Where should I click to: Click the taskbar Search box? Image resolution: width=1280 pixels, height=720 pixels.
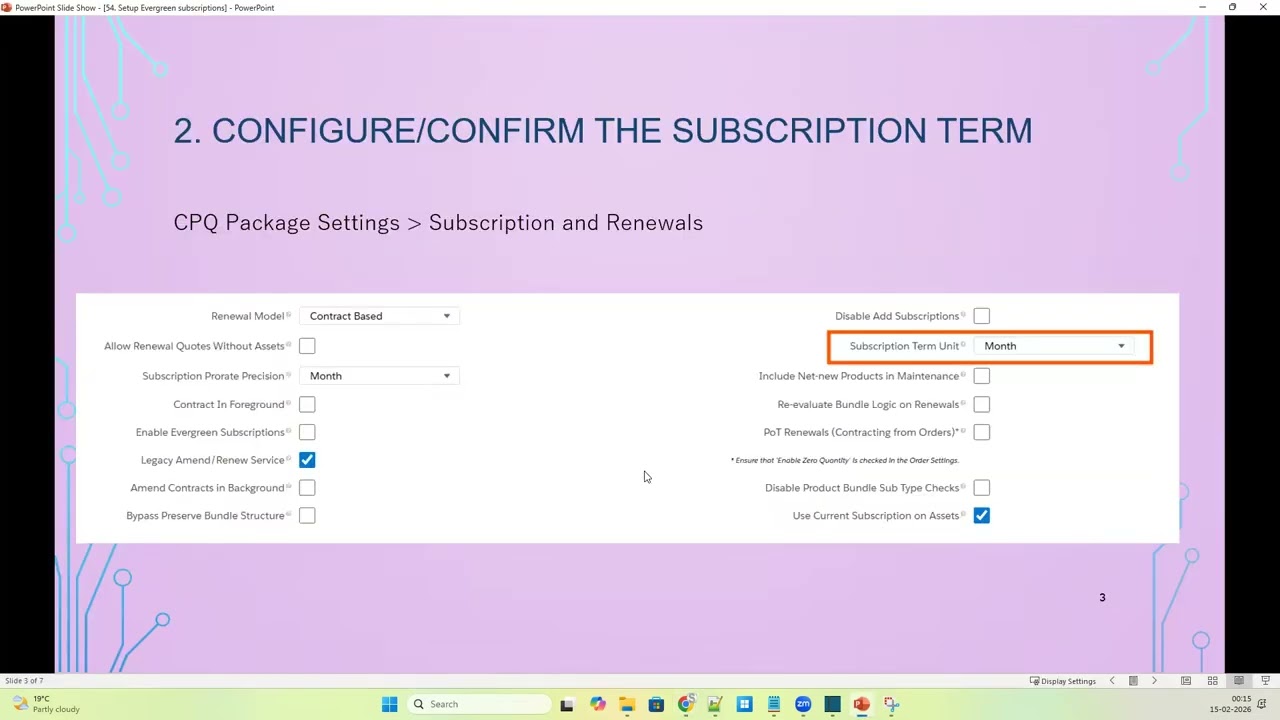481,704
